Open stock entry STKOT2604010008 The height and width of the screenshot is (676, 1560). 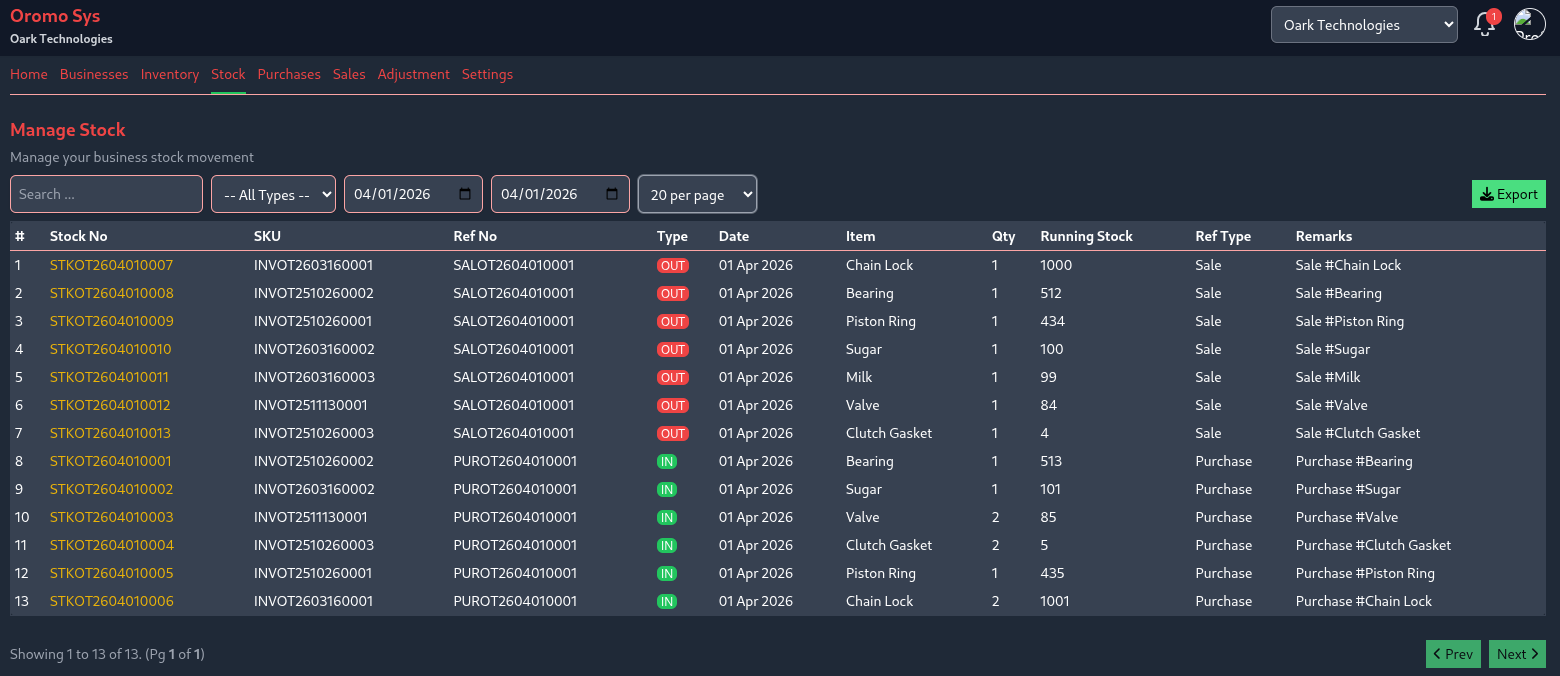pos(111,293)
